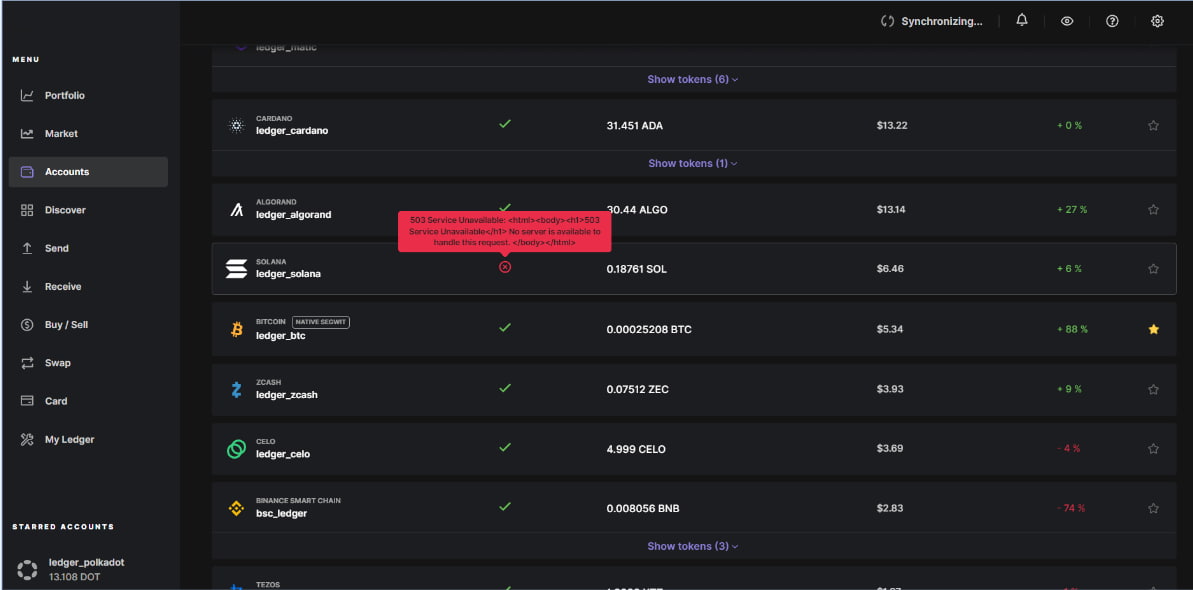Viewport: 1193px width, 590px height.
Task: Open settings gear icon
Action: pos(1157,21)
